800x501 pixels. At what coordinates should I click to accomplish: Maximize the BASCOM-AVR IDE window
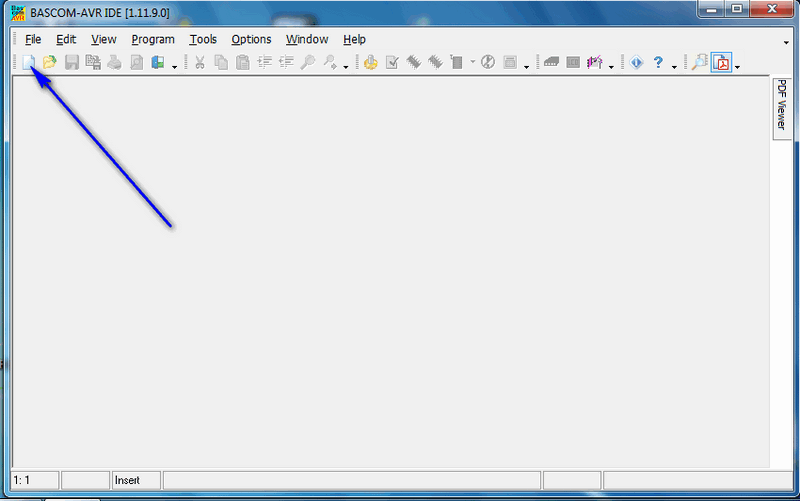point(737,9)
